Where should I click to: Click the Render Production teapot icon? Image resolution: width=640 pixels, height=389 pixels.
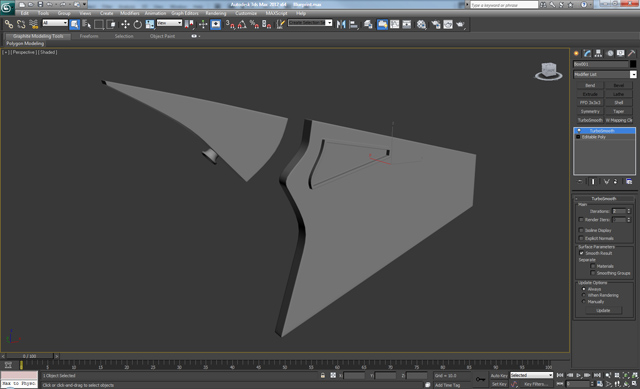click(460, 24)
